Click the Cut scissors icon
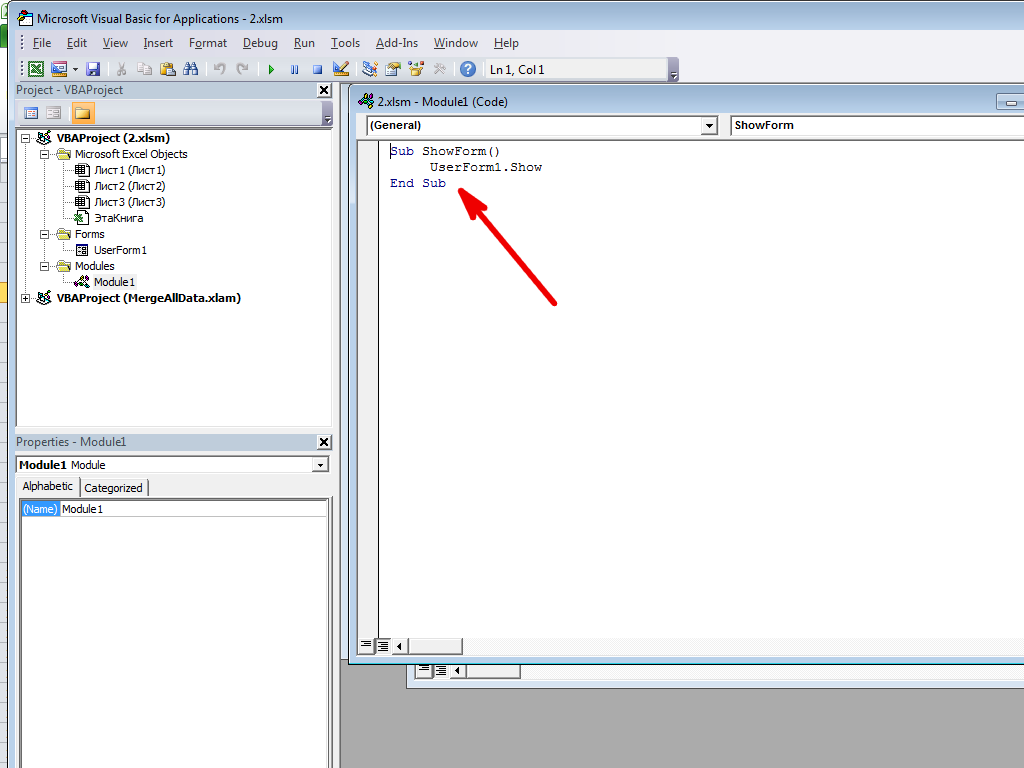Screen dimensions: 1024x768 click(x=121, y=69)
